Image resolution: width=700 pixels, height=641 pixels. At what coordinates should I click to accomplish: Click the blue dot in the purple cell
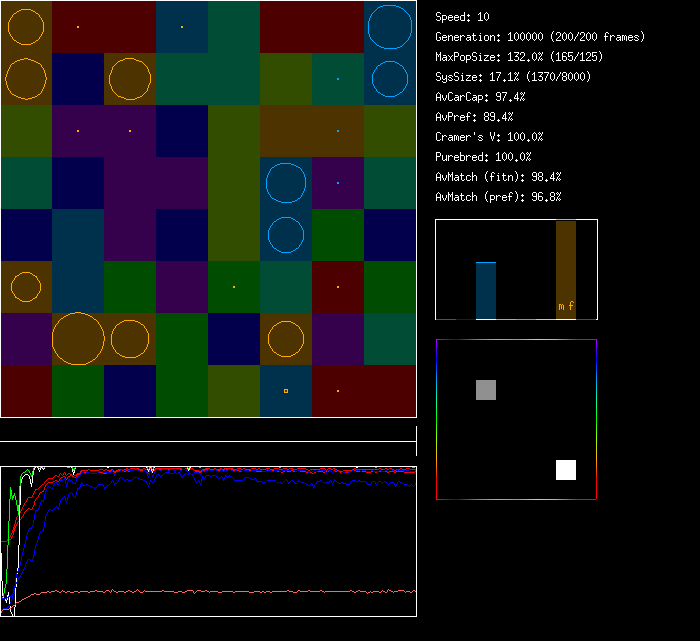tap(338, 183)
